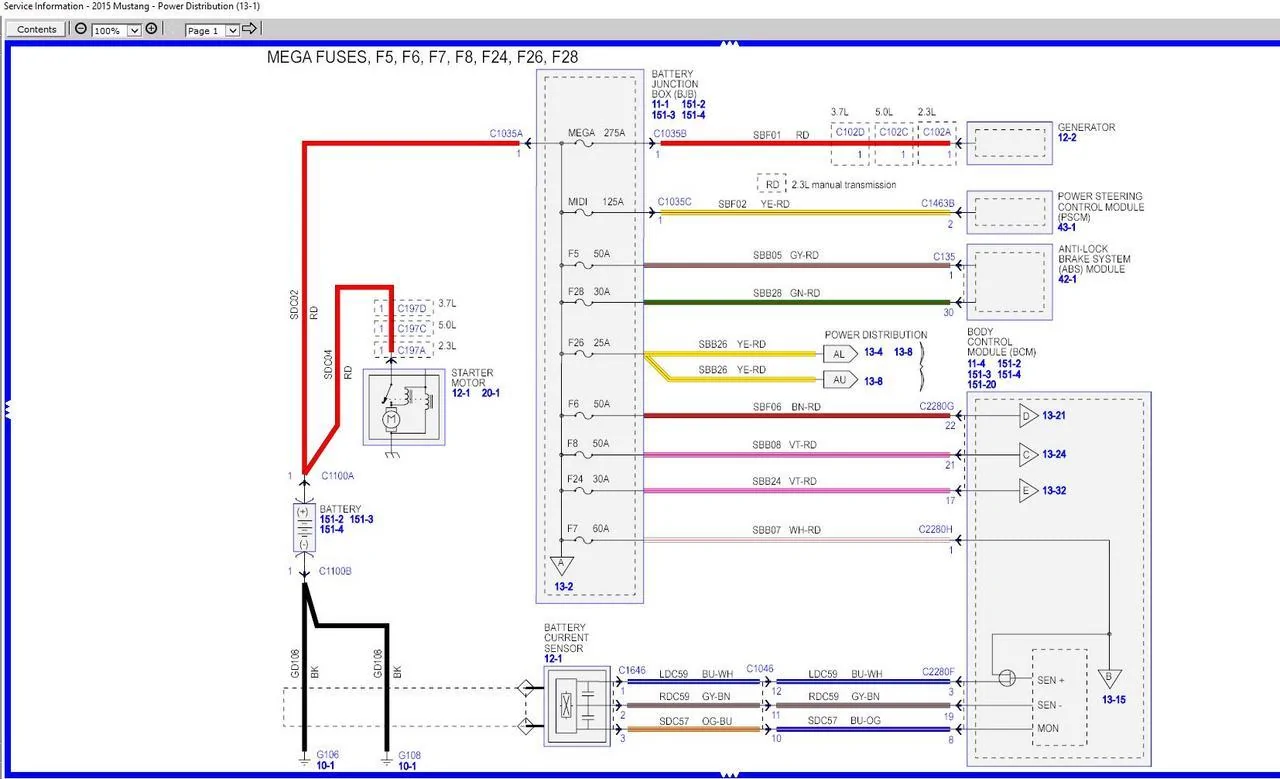Open reference 13-15 under arrow B
Image resolution: width=1280 pixels, height=779 pixels.
point(1114,699)
